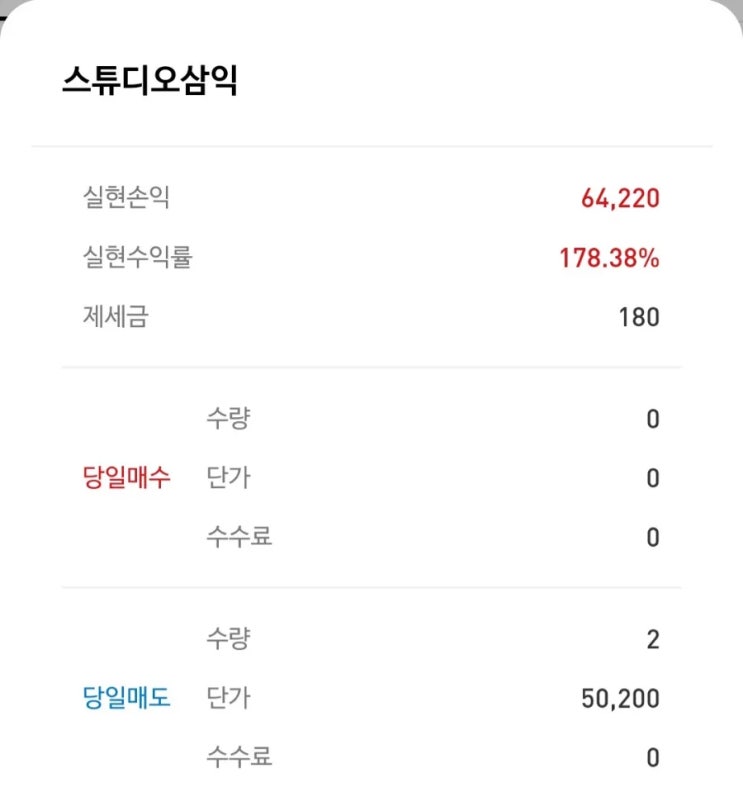Viewport: 743px width, 806px height.
Task: Select the 실현손익 label
Action: [126, 198]
